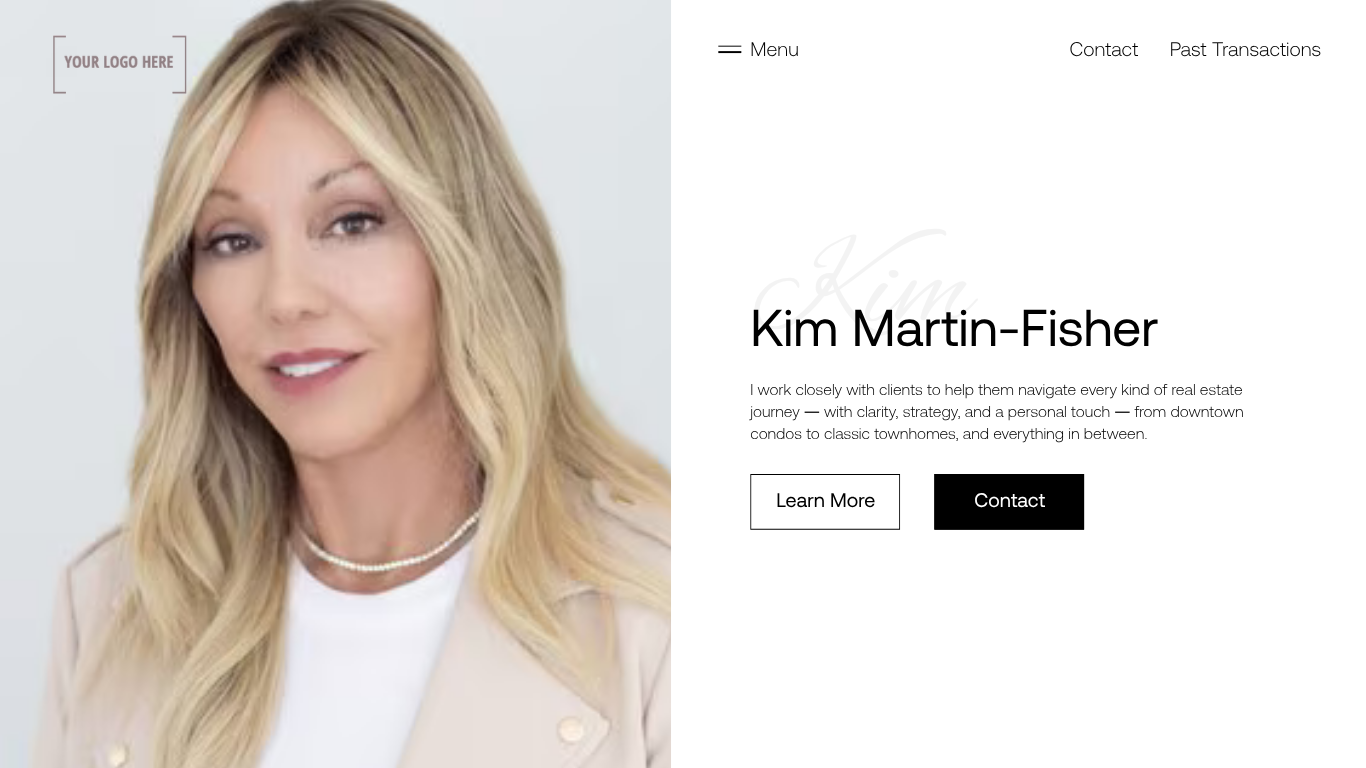Select the Menu label in the header
This screenshot has width=1366, height=768.
(x=774, y=49)
